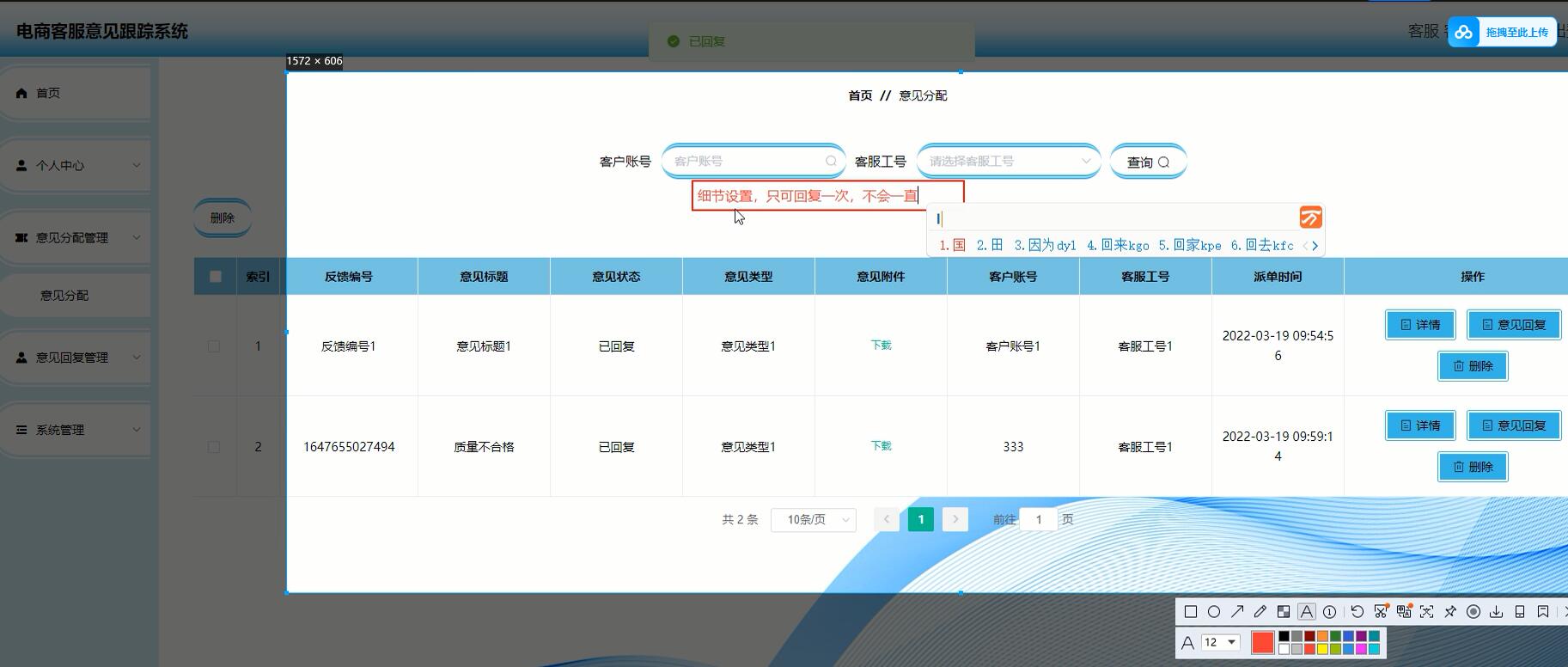The width and height of the screenshot is (1568, 667).
Task: Select the mosaic blur tool
Action: coord(1284,612)
